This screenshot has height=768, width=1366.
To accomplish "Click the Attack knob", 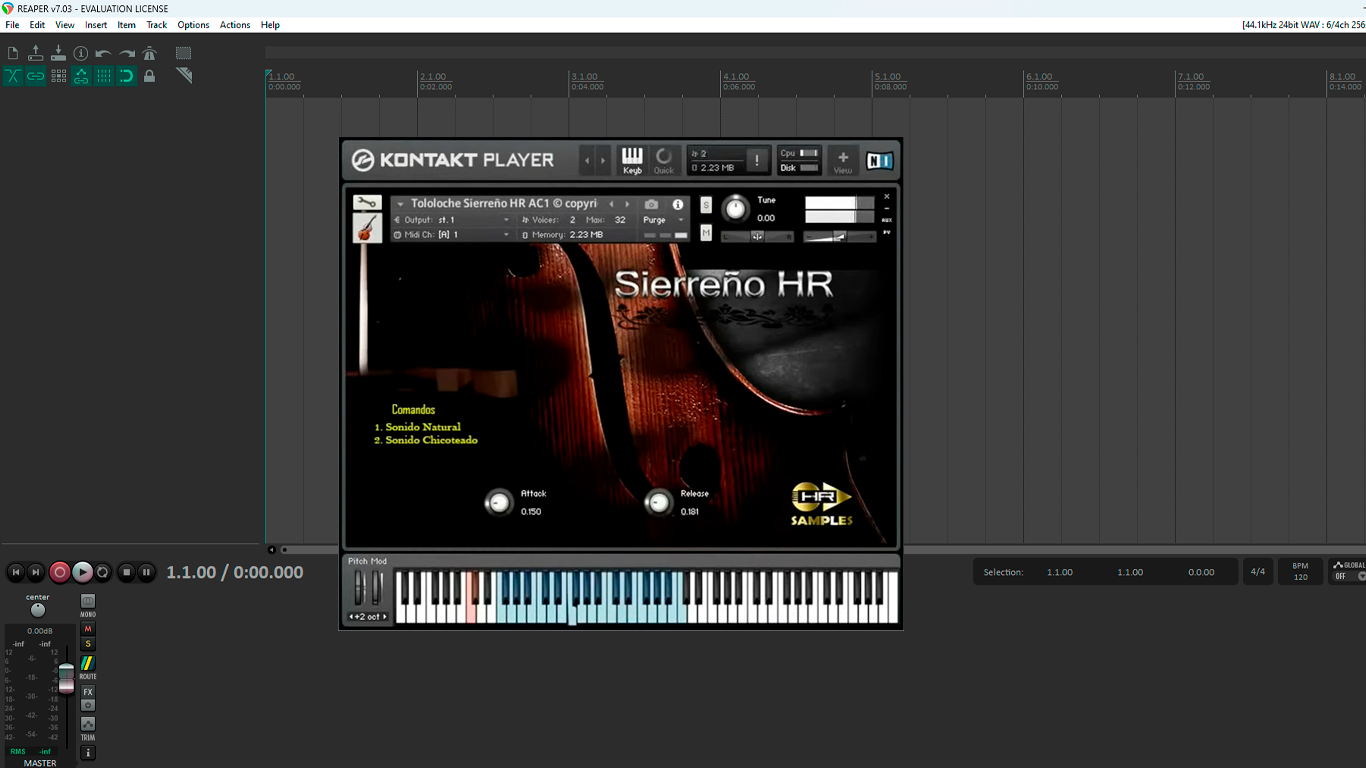I will pyautogui.click(x=499, y=502).
